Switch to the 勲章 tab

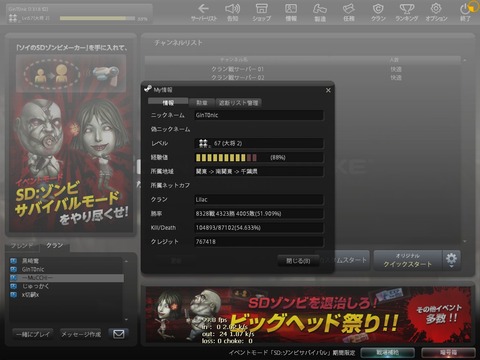pos(202,103)
